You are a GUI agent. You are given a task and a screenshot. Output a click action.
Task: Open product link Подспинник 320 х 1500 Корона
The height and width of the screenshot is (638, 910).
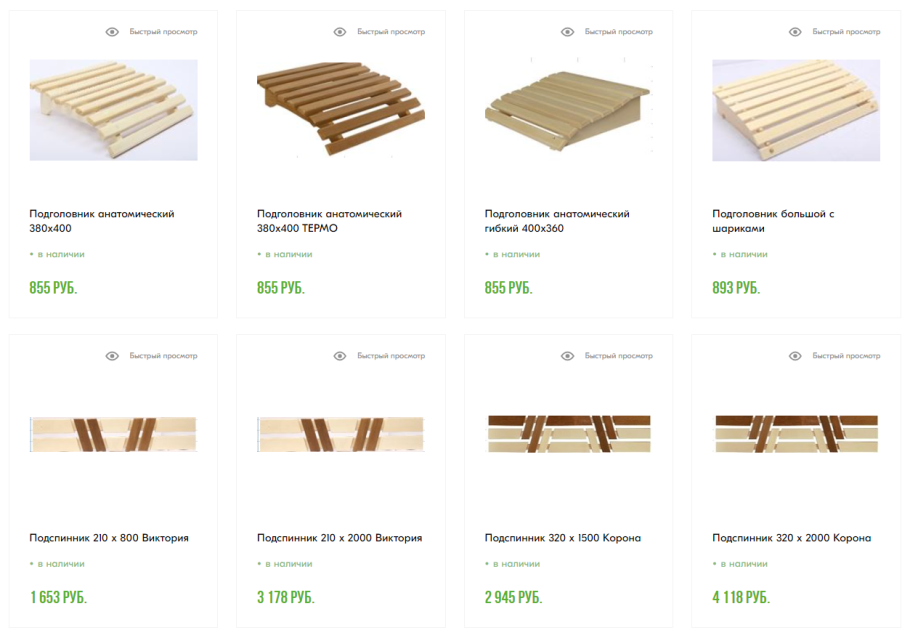click(x=563, y=538)
